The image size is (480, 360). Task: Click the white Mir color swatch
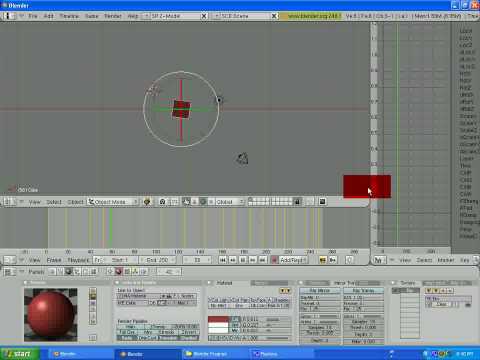(218, 331)
